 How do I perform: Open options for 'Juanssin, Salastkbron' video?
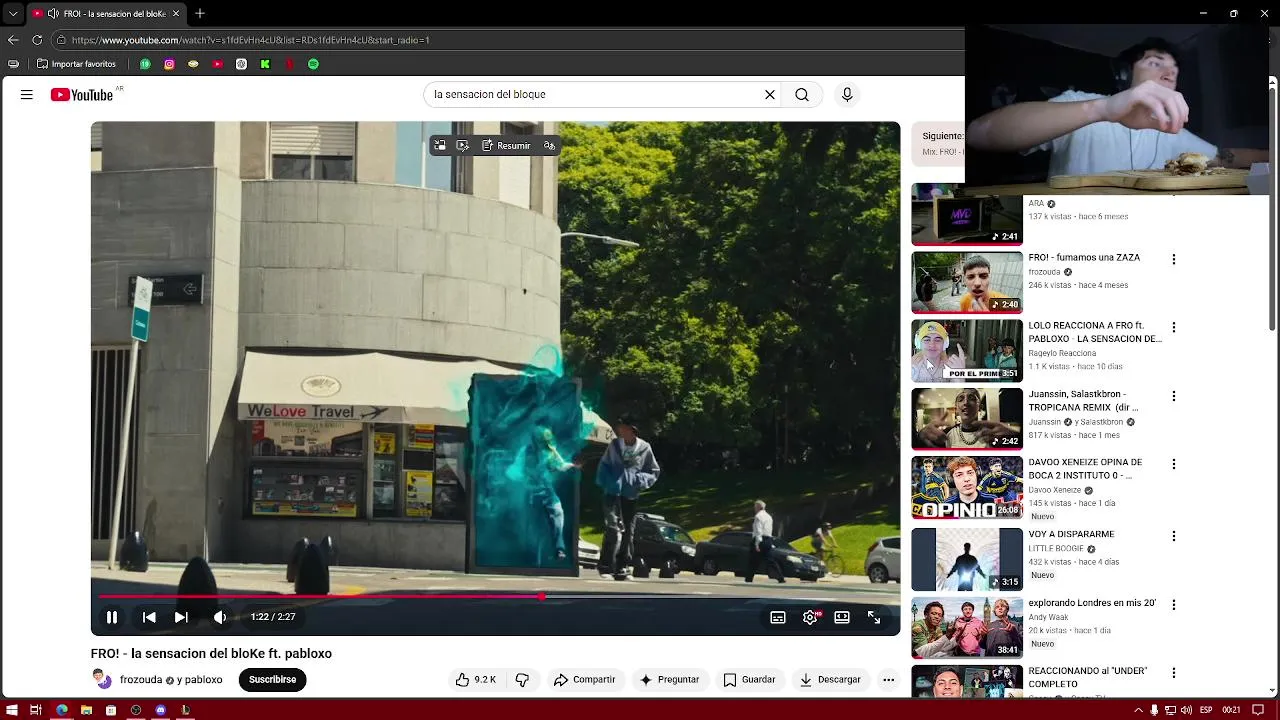point(1174,396)
